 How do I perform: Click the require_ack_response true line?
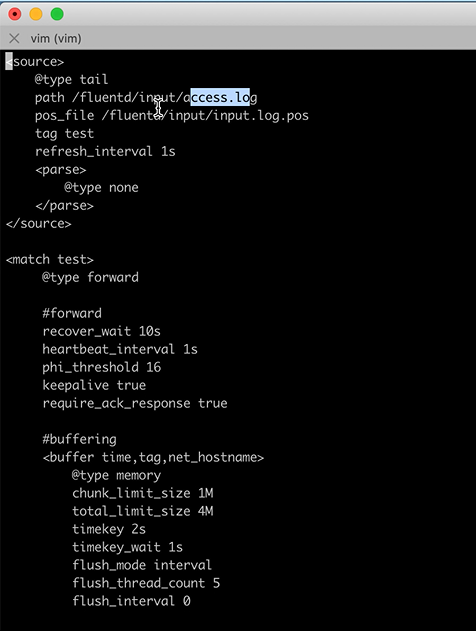tap(135, 403)
